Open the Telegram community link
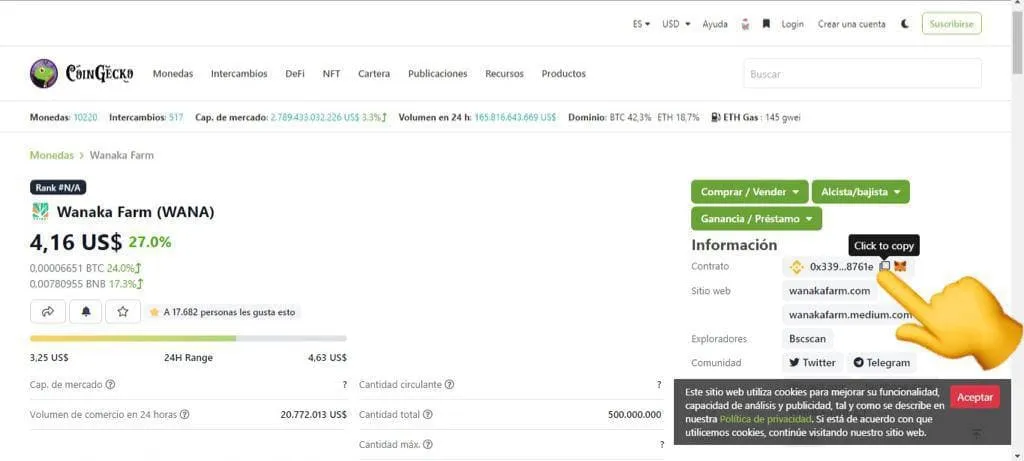 (x=882, y=363)
